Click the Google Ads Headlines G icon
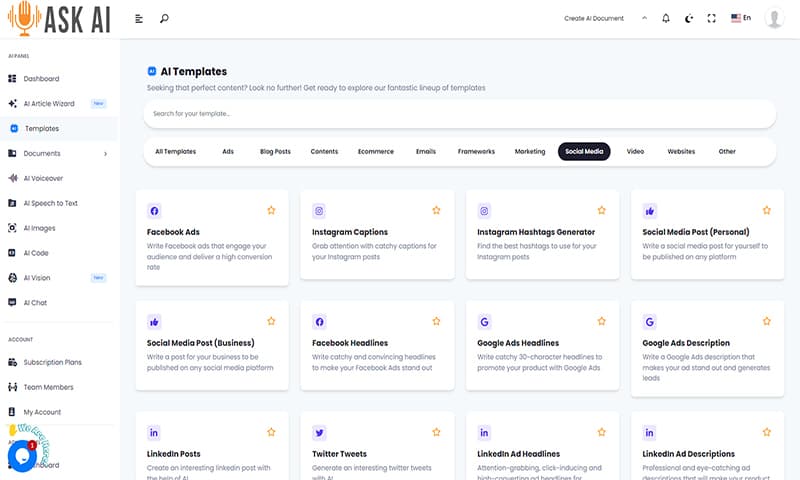 [484, 322]
